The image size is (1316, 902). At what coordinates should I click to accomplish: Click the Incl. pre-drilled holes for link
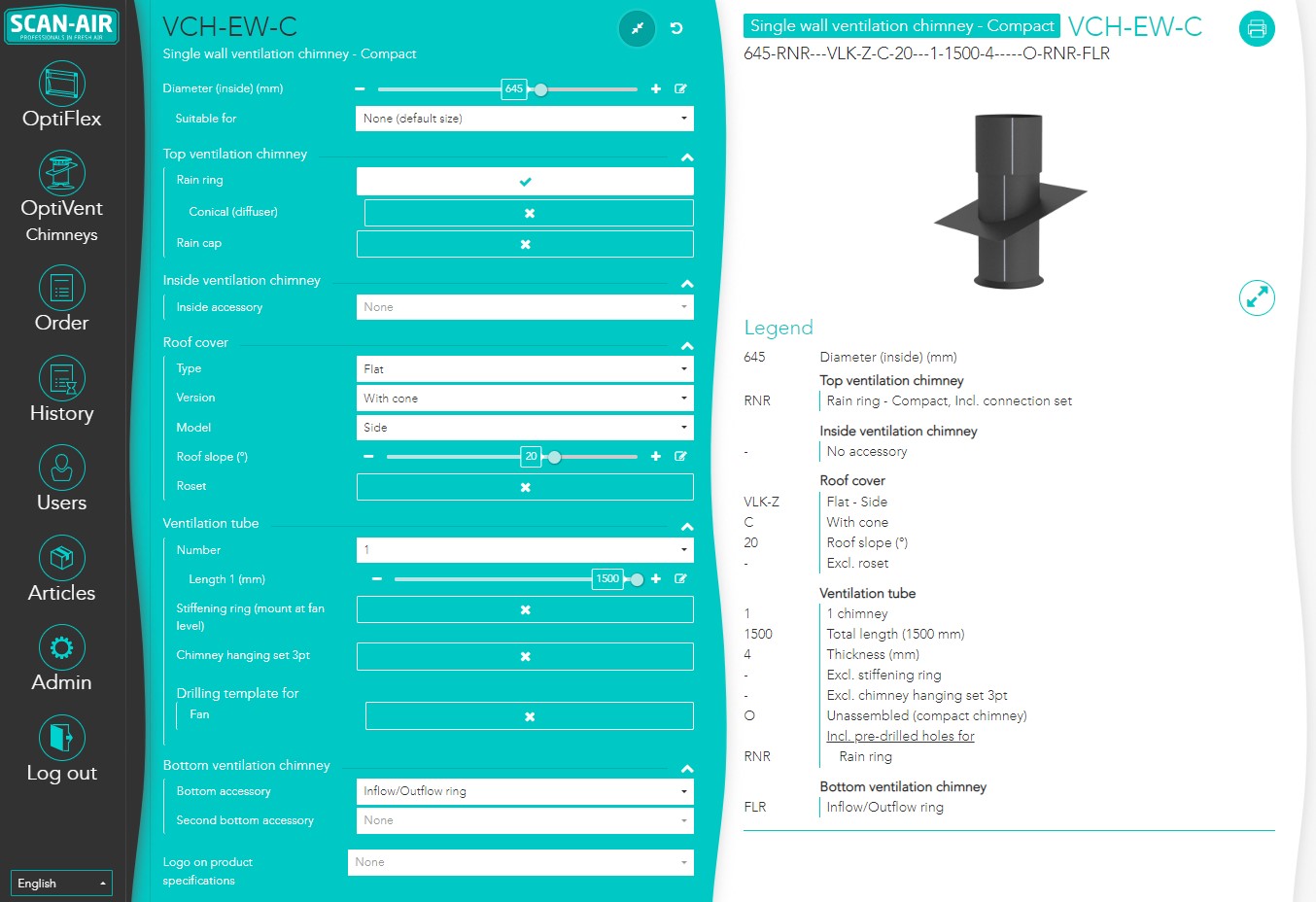coord(900,736)
